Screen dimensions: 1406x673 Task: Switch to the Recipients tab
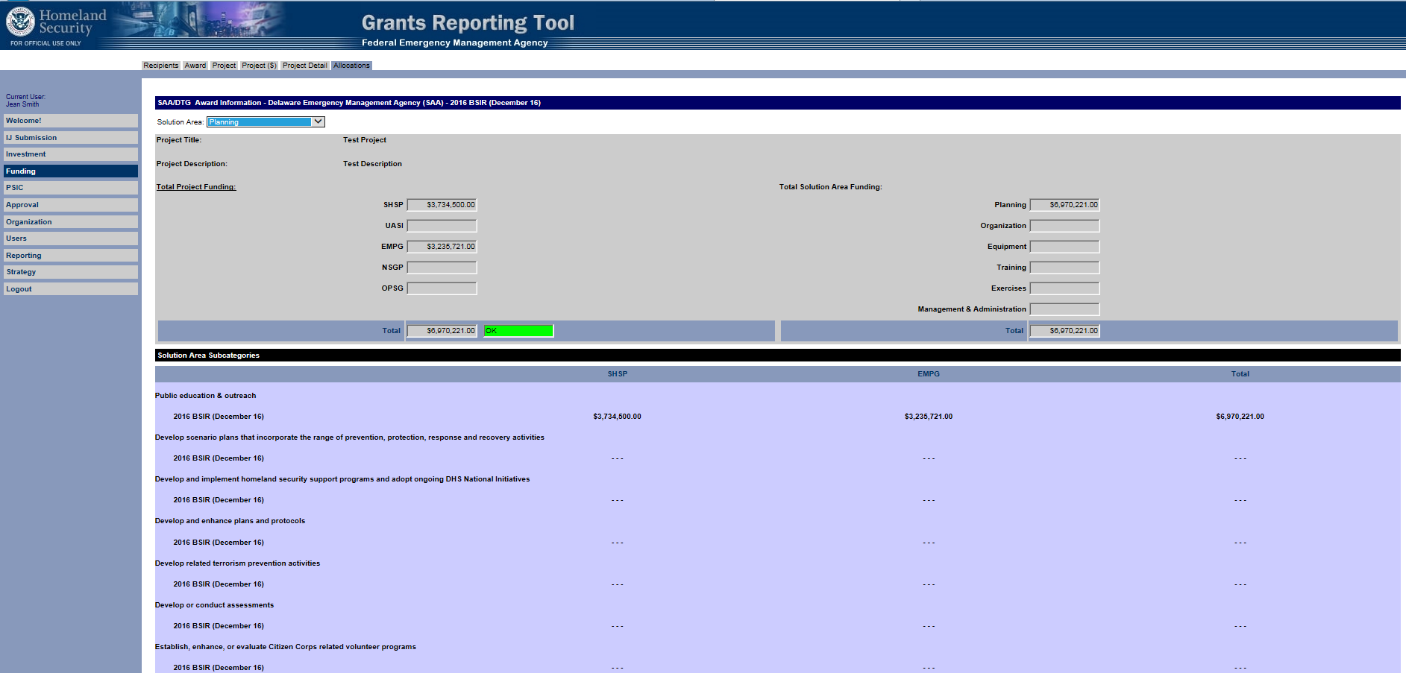point(161,65)
